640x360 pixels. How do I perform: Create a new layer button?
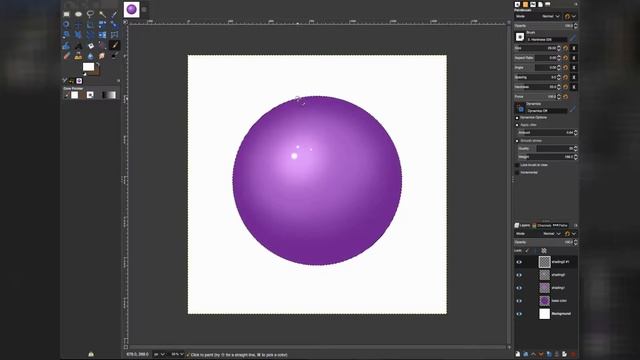coord(518,354)
